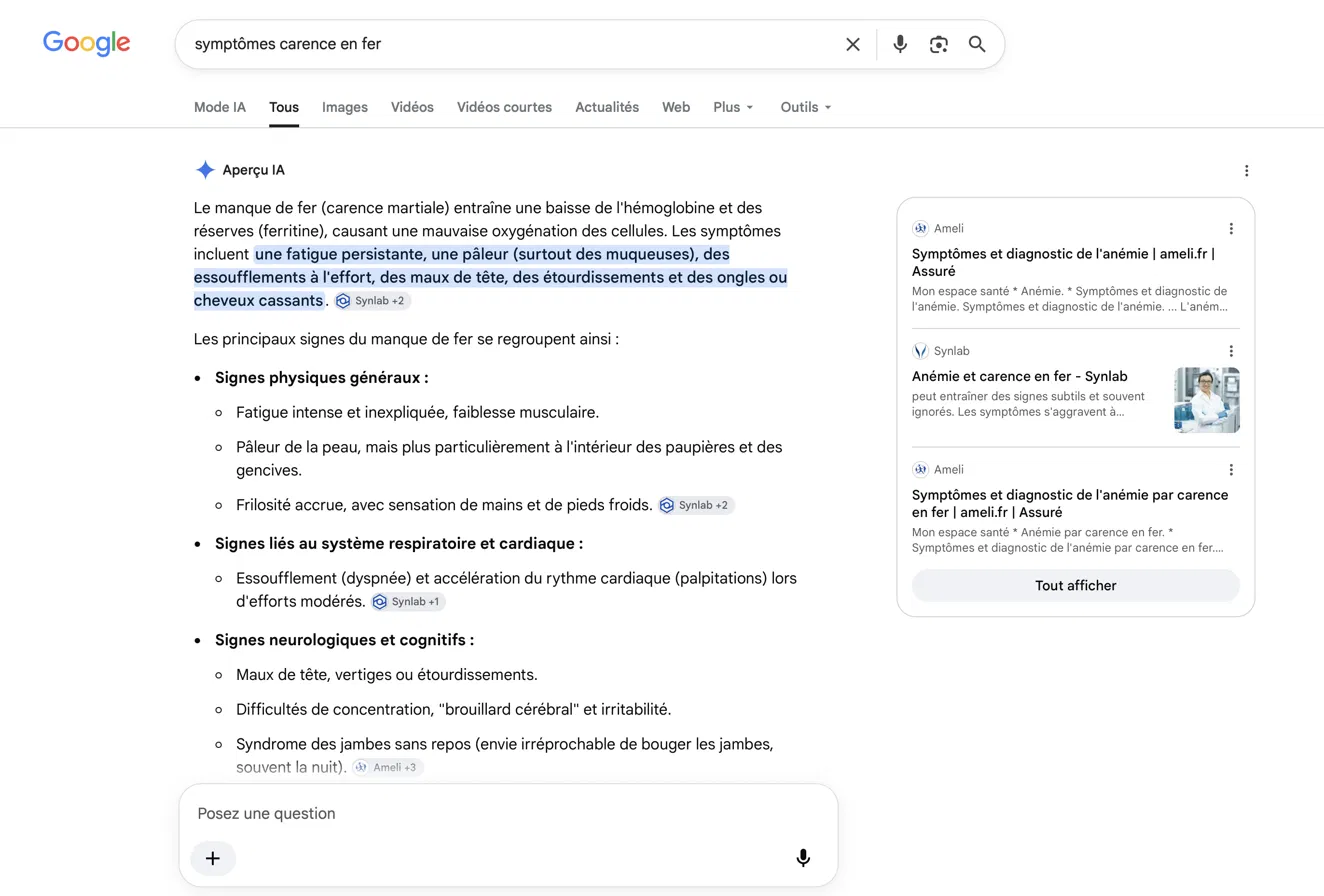This screenshot has width=1324, height=896.
Task: Open options for the first Ameli source card
Action: [1231, 229]
